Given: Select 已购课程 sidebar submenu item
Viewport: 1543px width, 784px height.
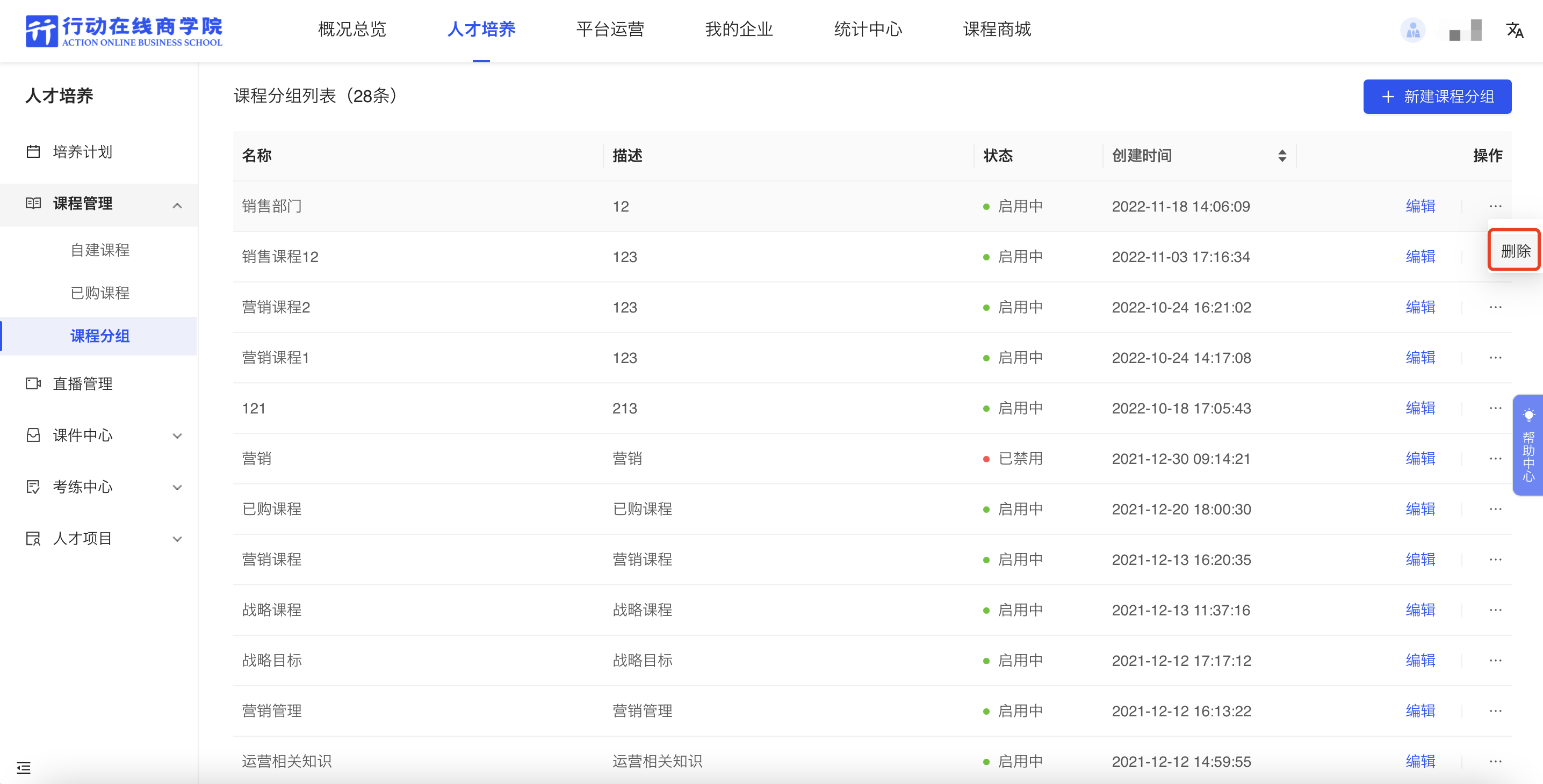Looking at the screenshot, I should [100, 293].
